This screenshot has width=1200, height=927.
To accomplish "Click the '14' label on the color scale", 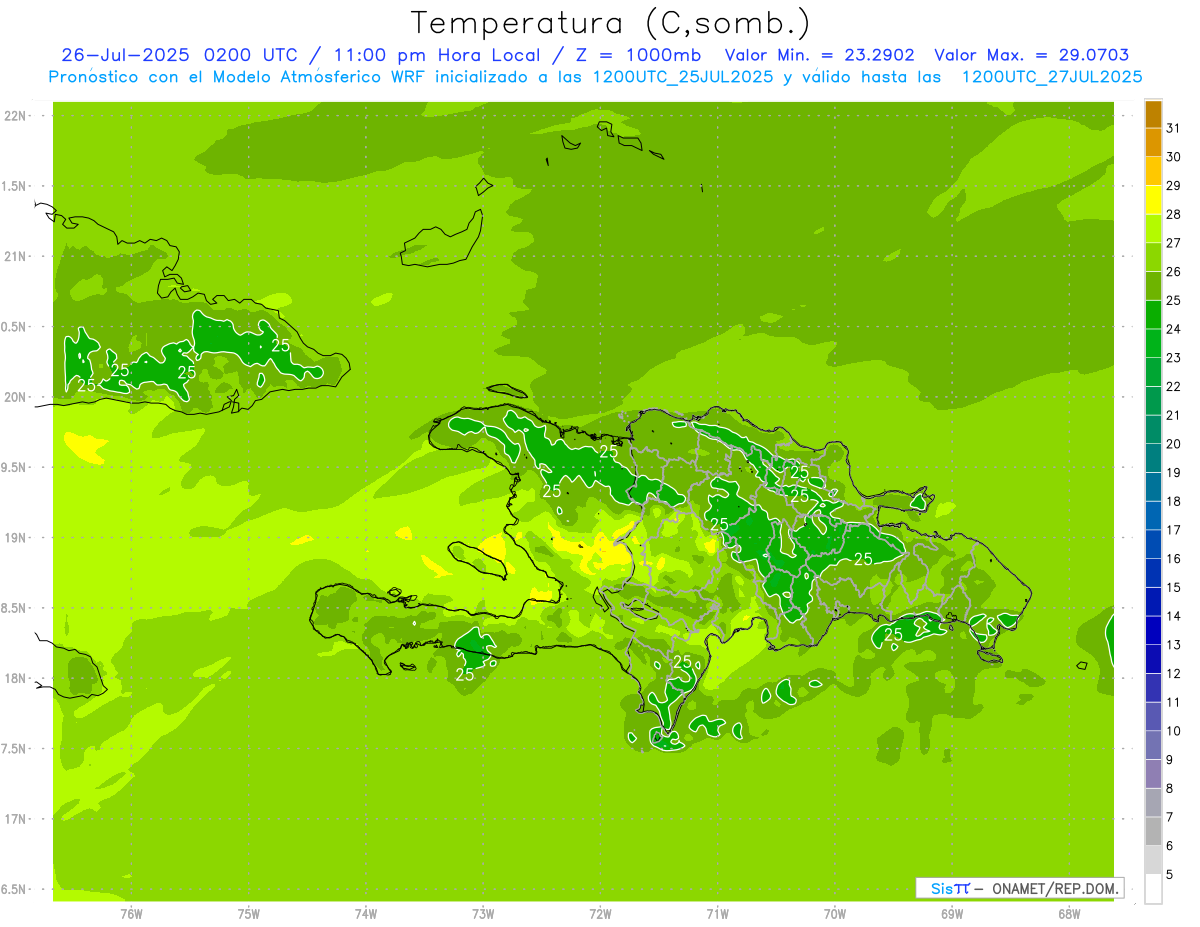I will [x=1173, y=616].
